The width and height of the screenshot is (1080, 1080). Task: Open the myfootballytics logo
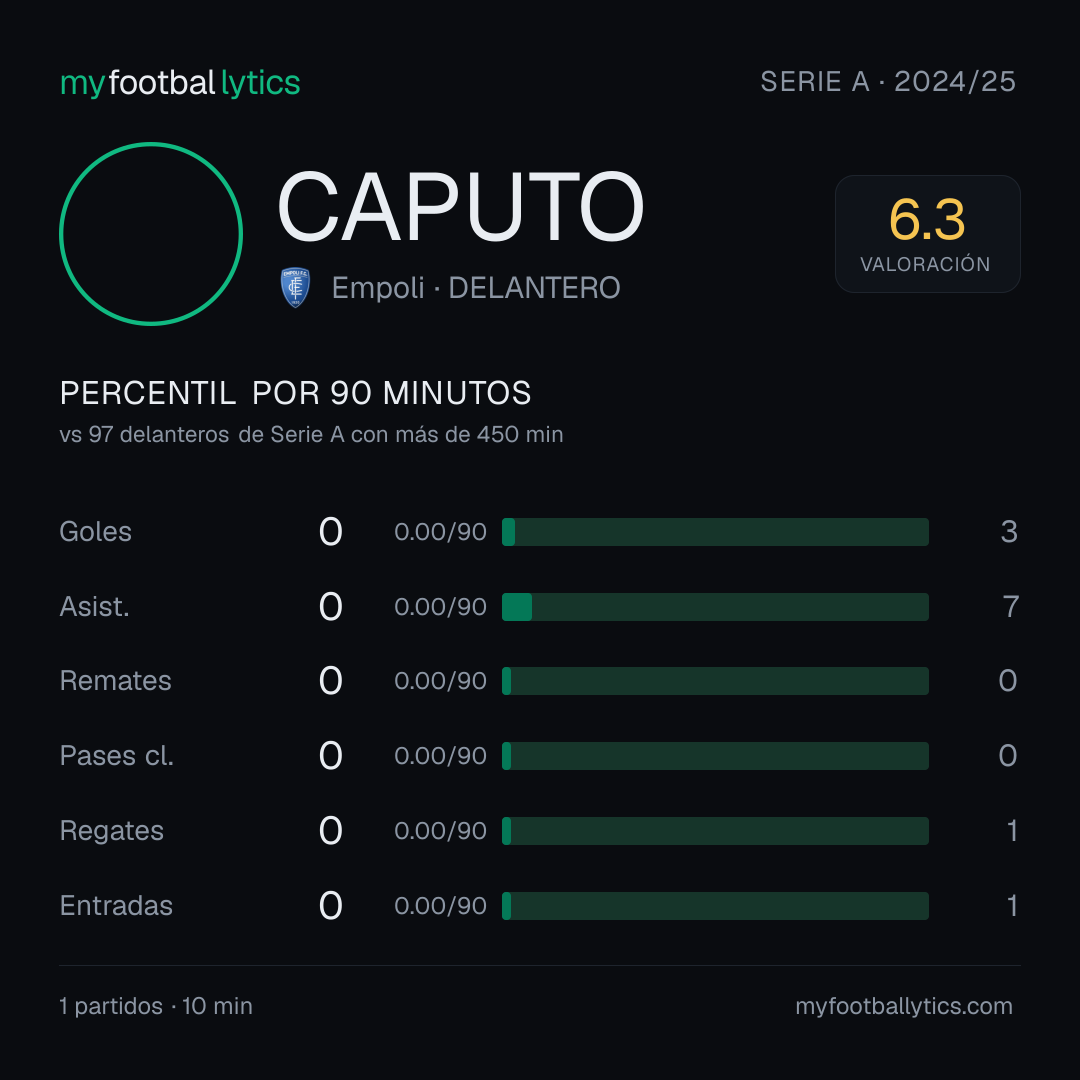pyautogui.click(x=180, y=83)
